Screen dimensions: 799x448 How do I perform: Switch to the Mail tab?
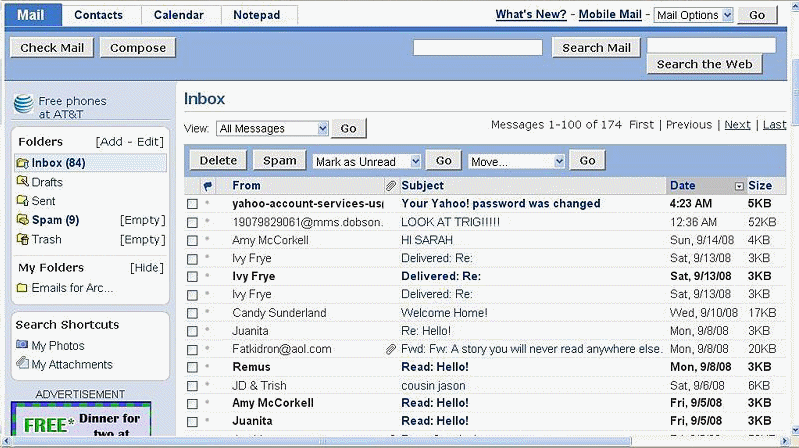pyautogui.click(x=31, y=15)
